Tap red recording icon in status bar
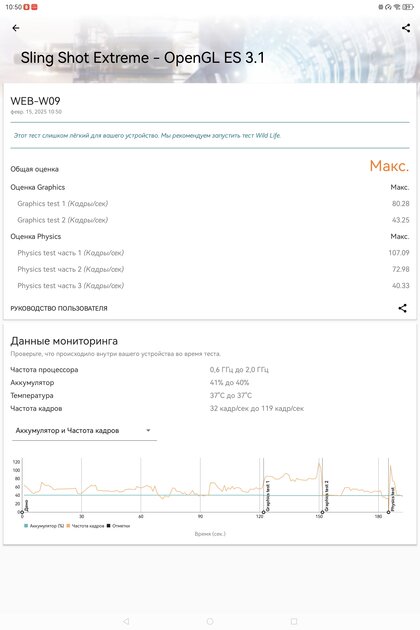Image resolution: width=420 pixels, height=630 pixels. 27,7
